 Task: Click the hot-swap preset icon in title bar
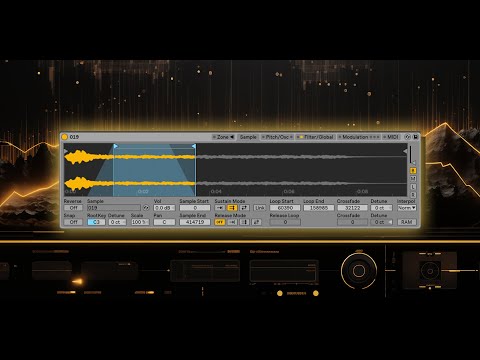pyautogui.click(x=407, y=137)
